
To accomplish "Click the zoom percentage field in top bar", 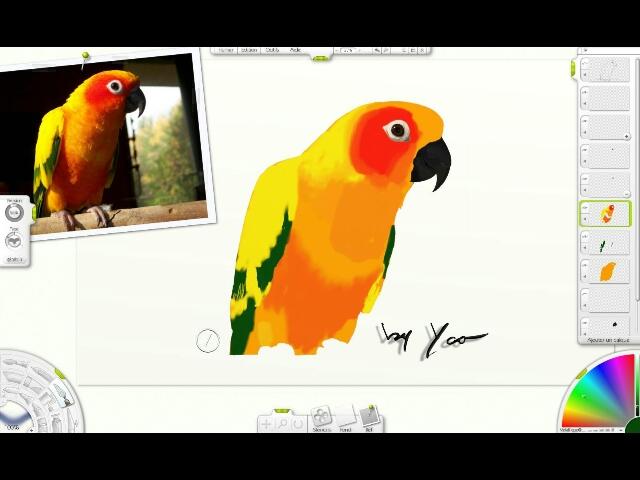I will (x=349, y=51).
